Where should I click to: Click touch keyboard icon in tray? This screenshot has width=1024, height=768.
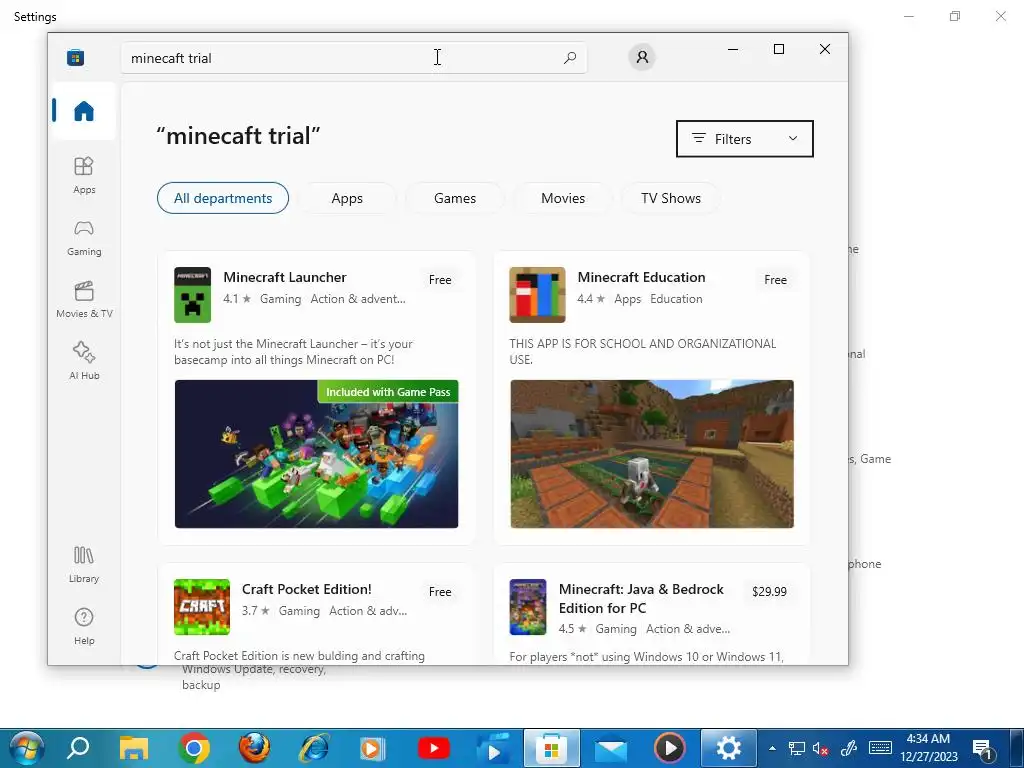(x=880, y=748)
